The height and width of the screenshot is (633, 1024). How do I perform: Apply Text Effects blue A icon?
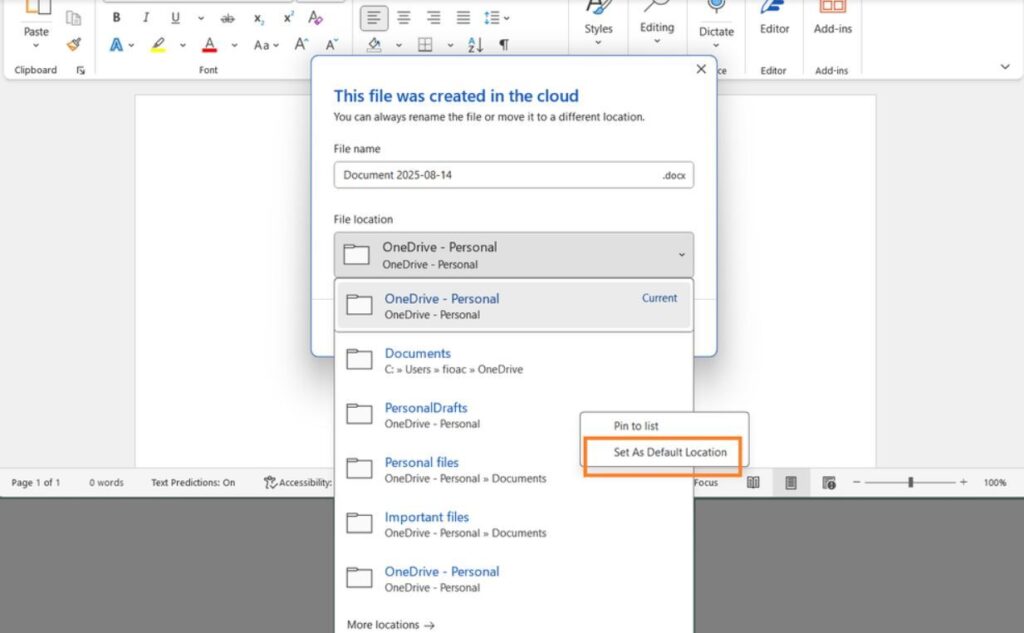[116, 44]
